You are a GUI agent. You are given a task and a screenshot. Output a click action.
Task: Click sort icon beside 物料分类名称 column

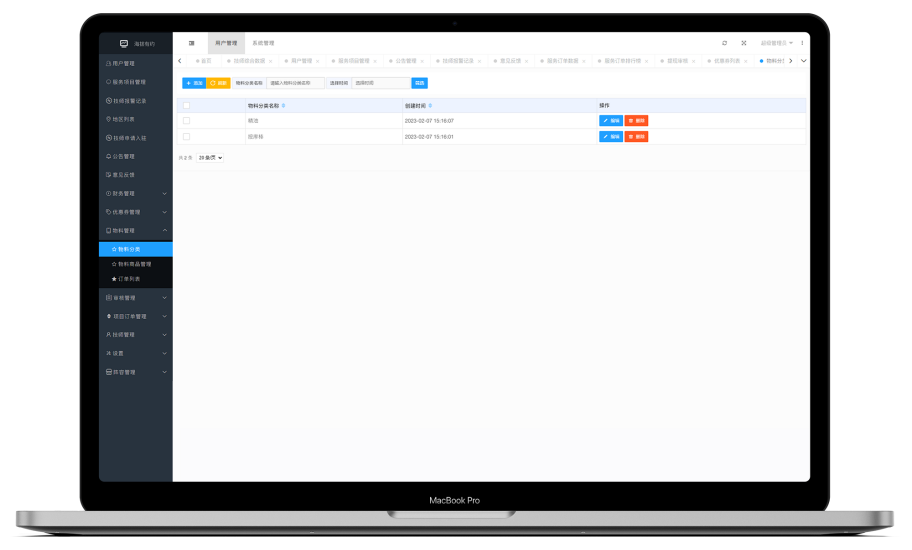283,105
